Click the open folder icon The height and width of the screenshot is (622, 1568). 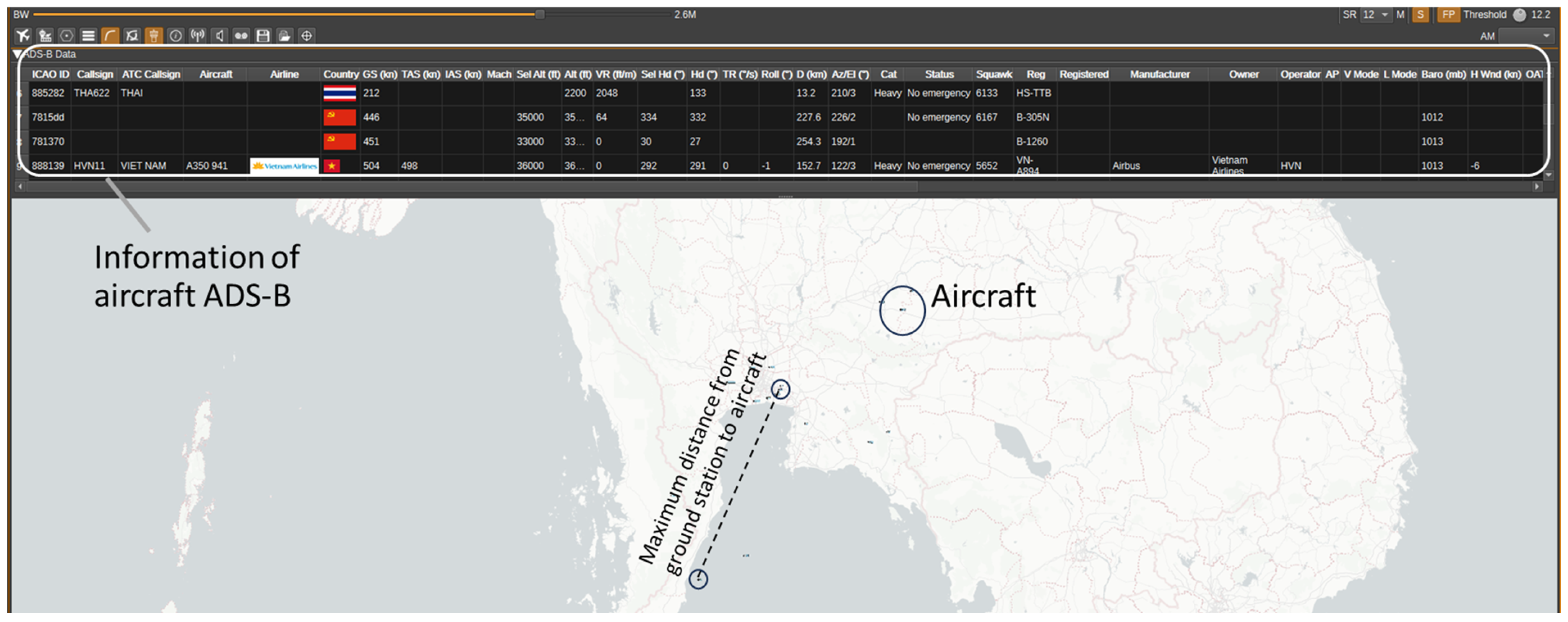284,36
